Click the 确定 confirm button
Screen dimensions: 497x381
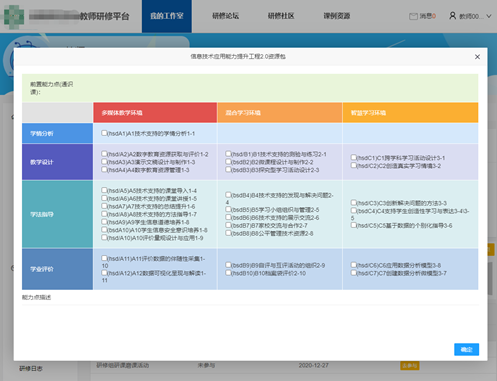[x=466, y=349]
